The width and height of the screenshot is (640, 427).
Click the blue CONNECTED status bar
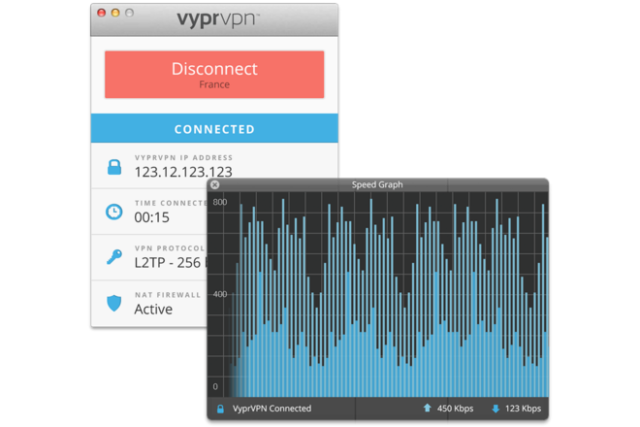[214, 129]
